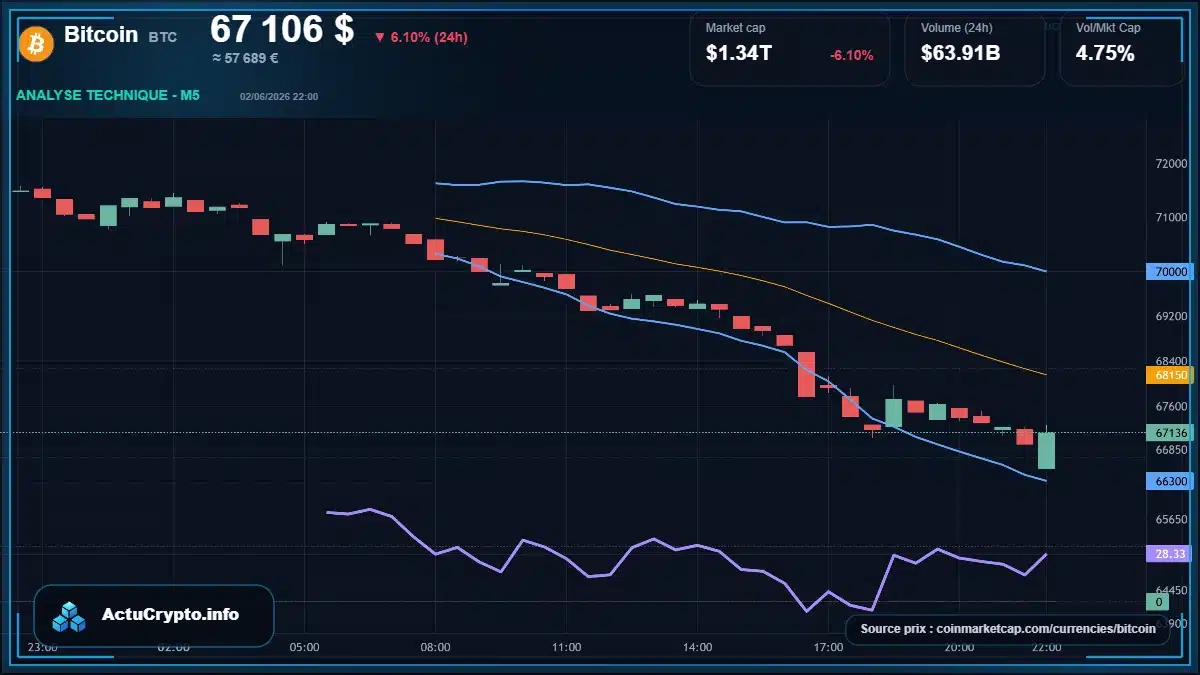Click the 14:00 time axis label
This screenshot has width=1200, height=675.
(x=697, y=647)
